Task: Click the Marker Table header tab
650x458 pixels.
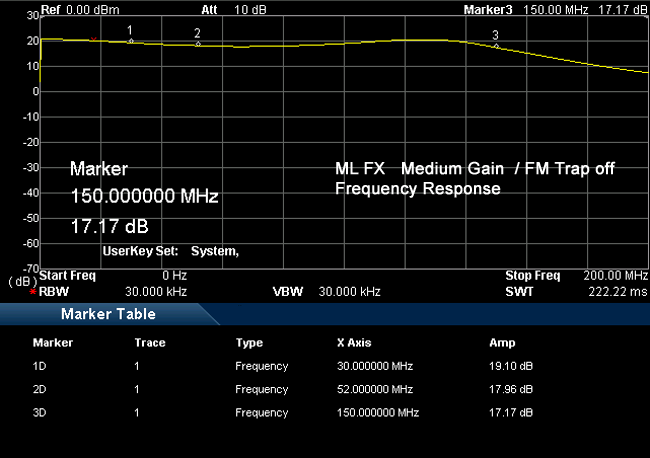Action: pos(108,314)
